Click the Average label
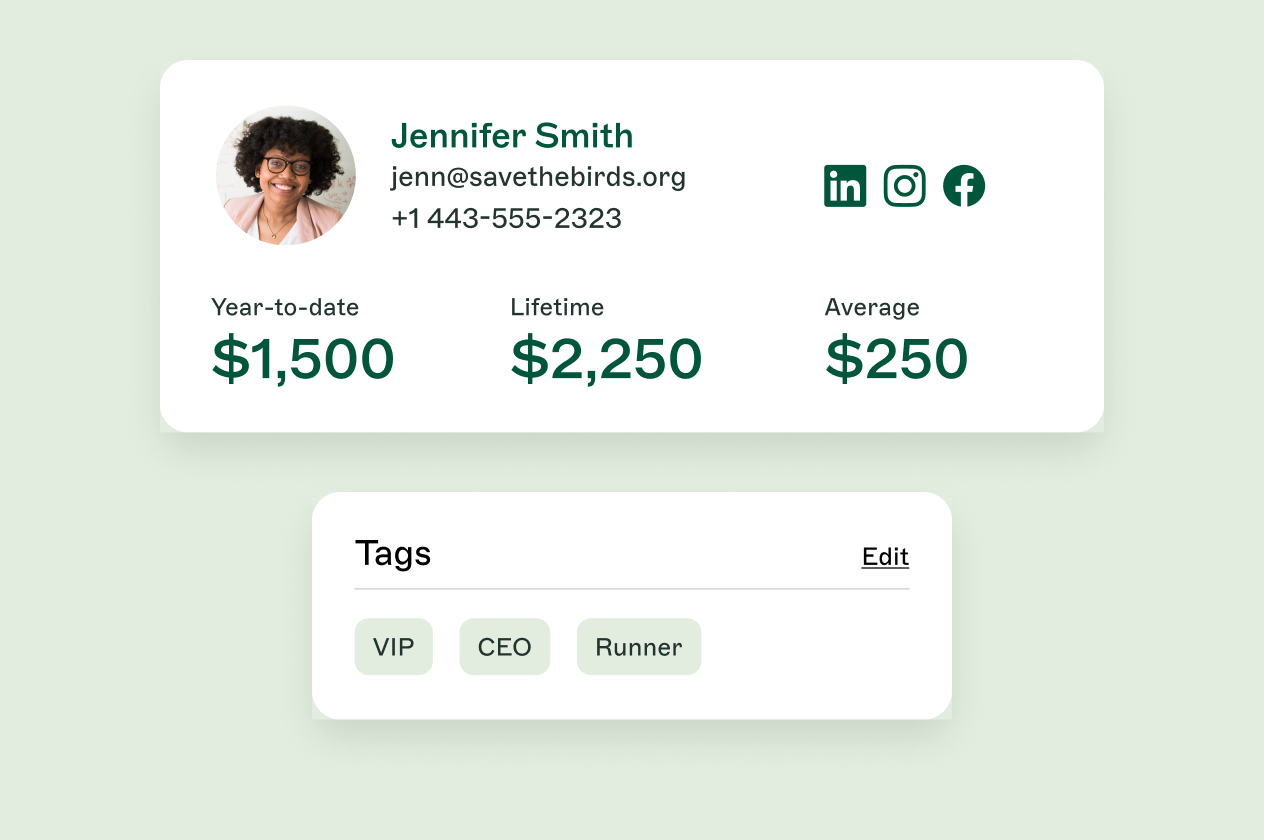The width and height of the screenshot is (1264, 840). (x=872, y=307)
